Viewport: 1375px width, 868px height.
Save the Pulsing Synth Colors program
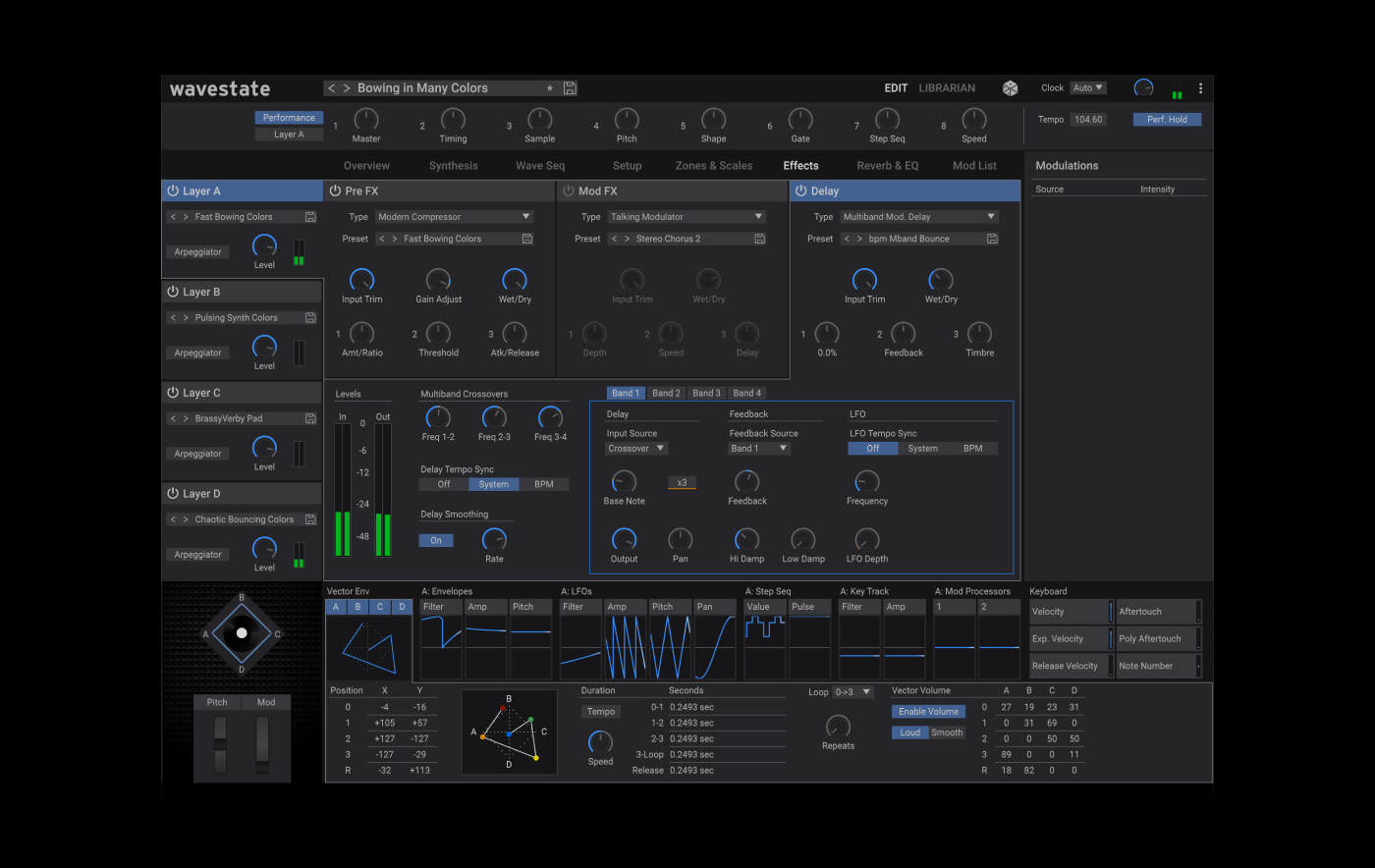(x=310, y=318)
